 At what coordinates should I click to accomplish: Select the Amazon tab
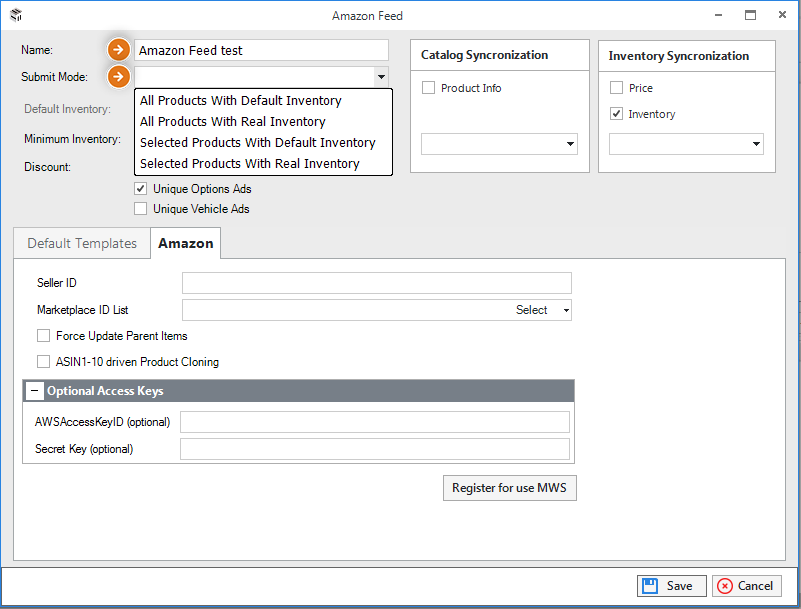point(186,243)
